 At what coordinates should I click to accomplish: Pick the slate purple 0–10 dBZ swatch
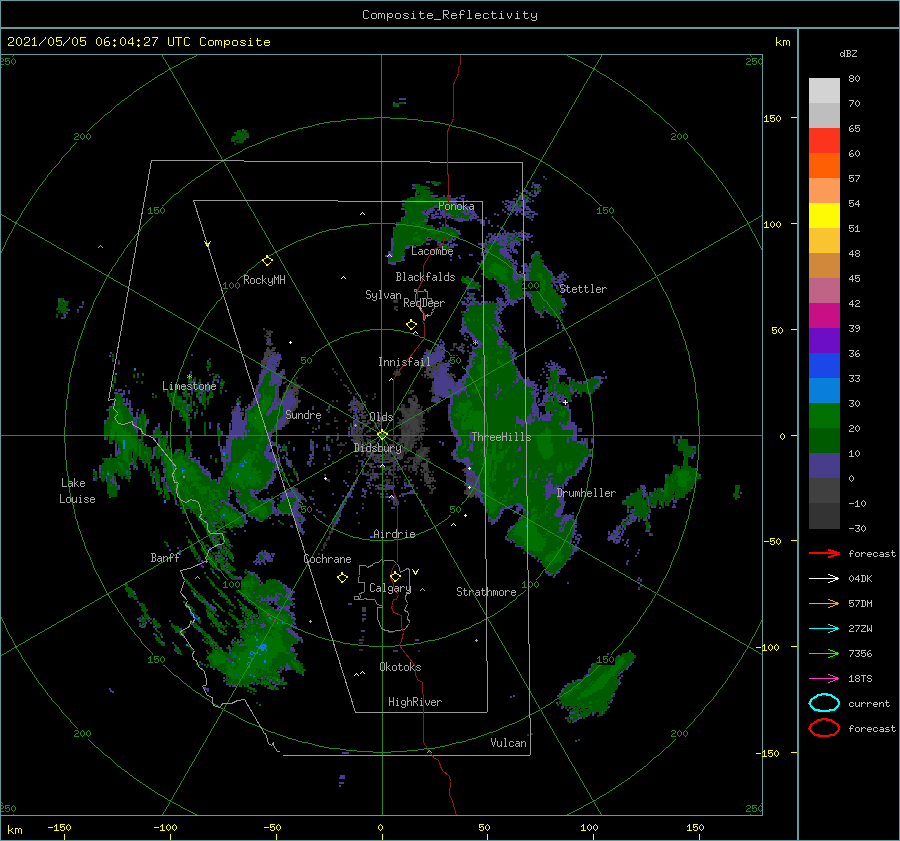824,466
